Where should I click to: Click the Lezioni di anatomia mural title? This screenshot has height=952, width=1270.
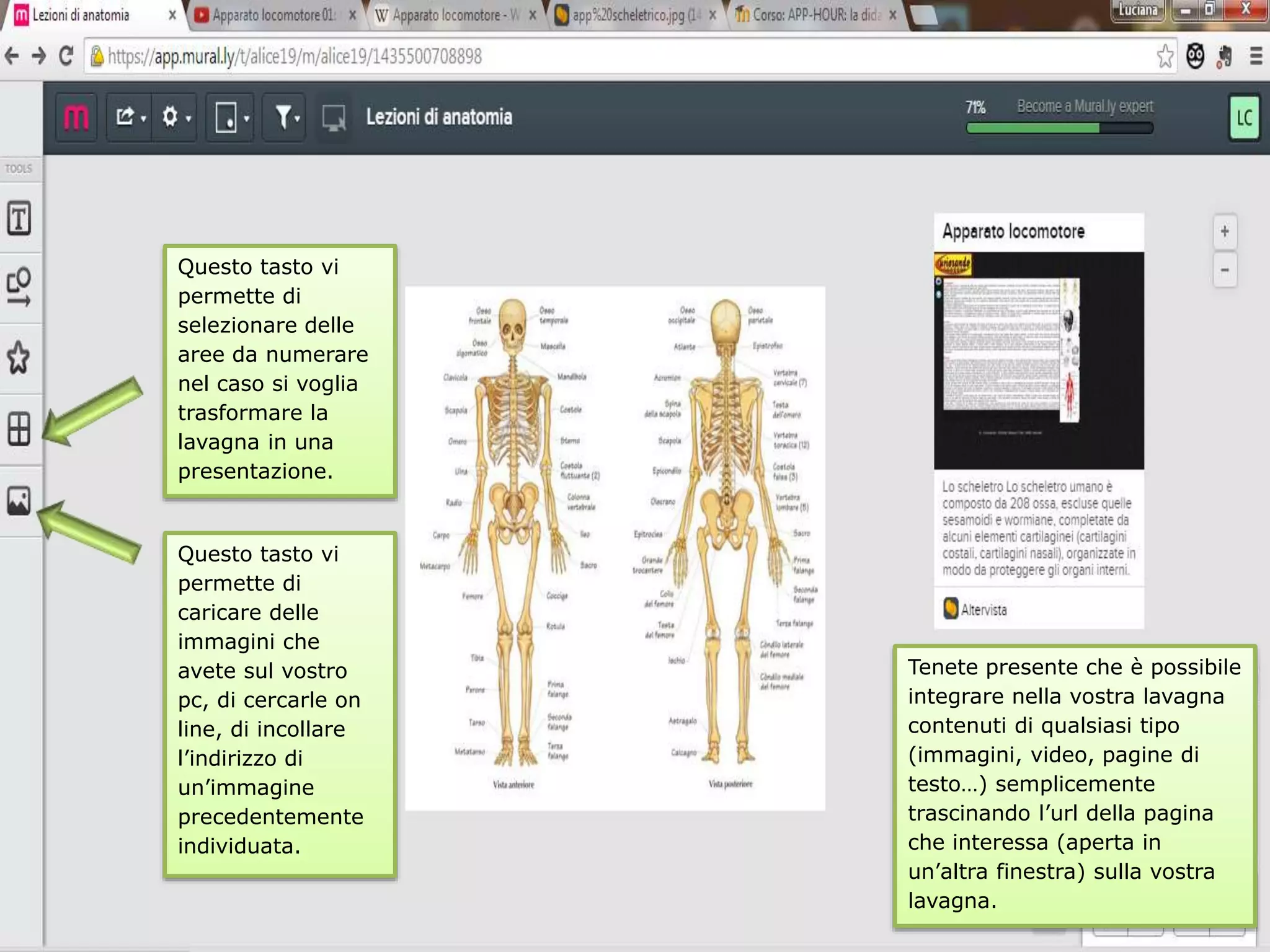(x=439, y=117)
